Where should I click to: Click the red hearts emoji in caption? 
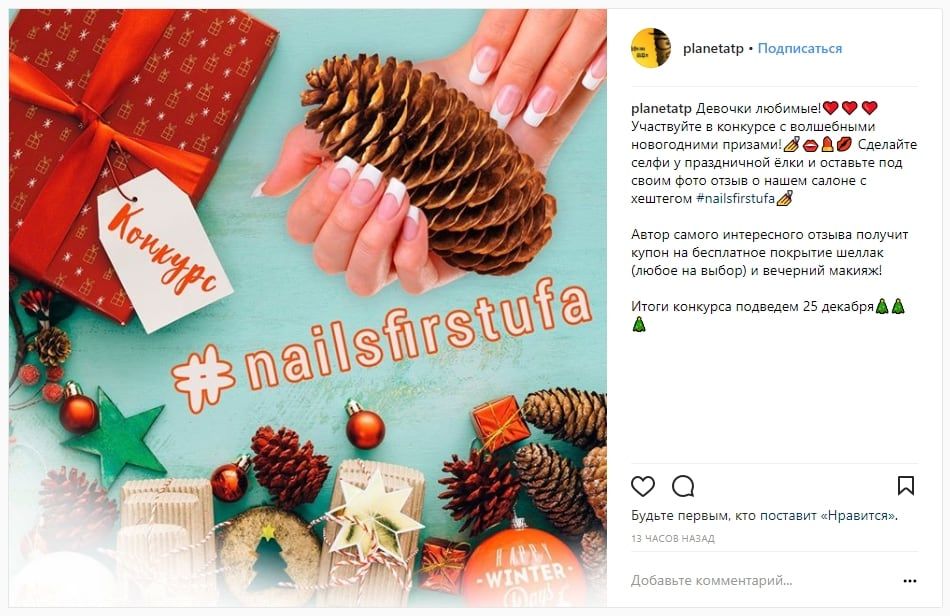tap(850, 108)
